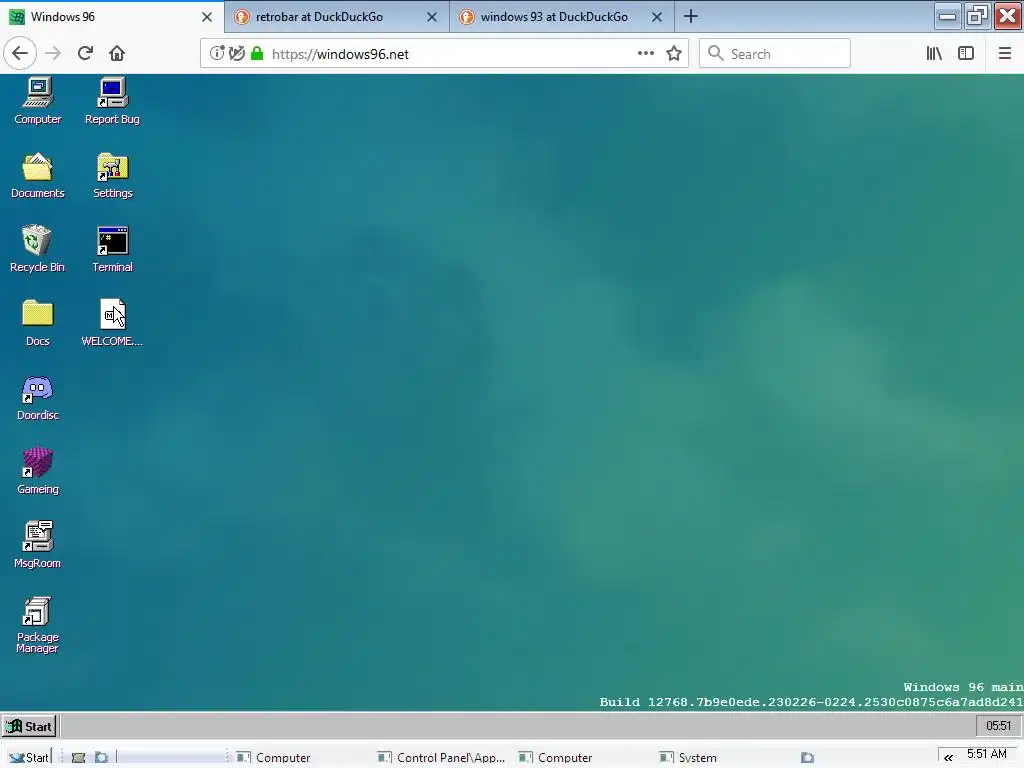Go to the browser home page
The image size is (1024, 768).
coord(117,53)
